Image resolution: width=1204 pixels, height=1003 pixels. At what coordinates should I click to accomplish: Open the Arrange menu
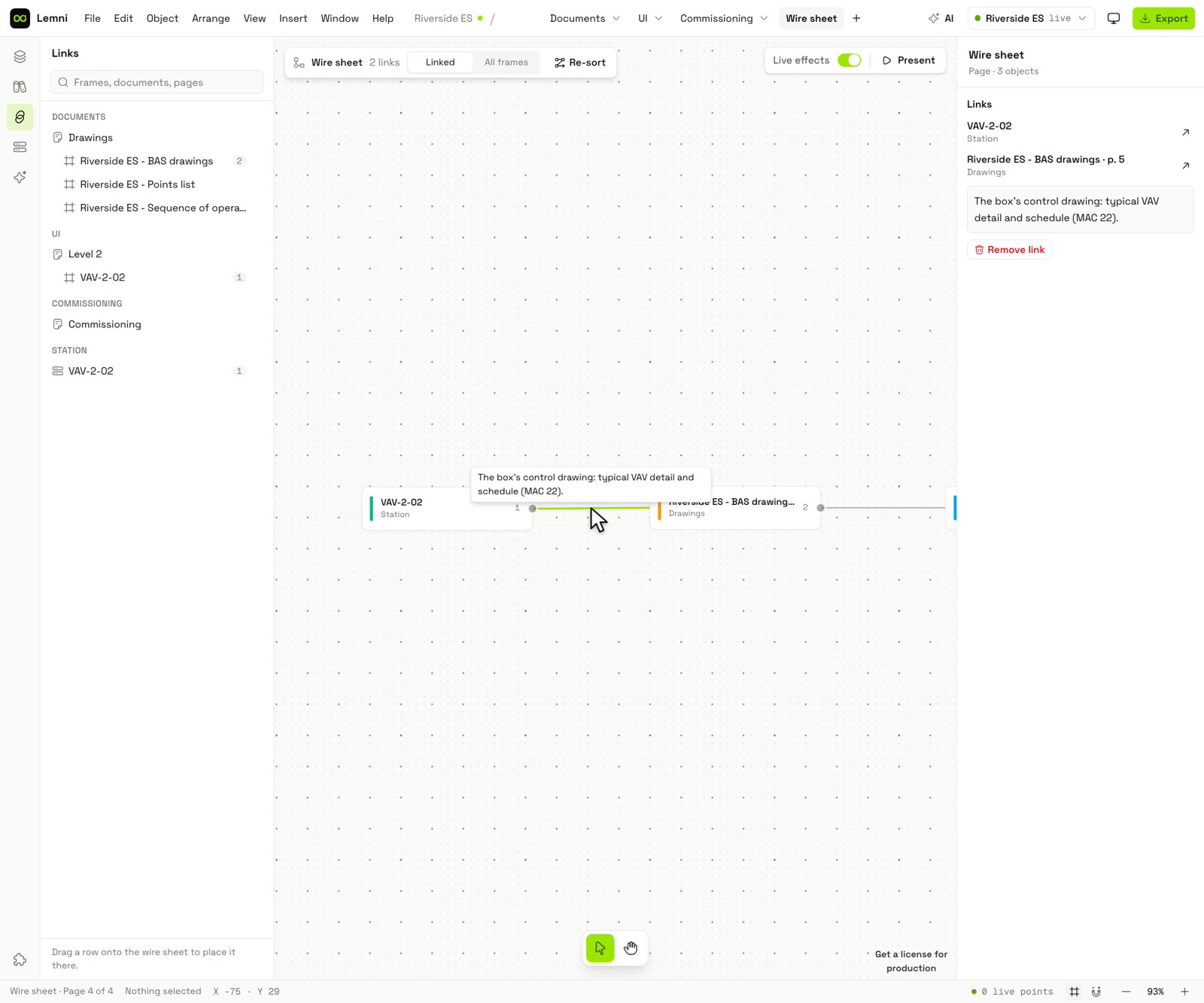point(211,18)
